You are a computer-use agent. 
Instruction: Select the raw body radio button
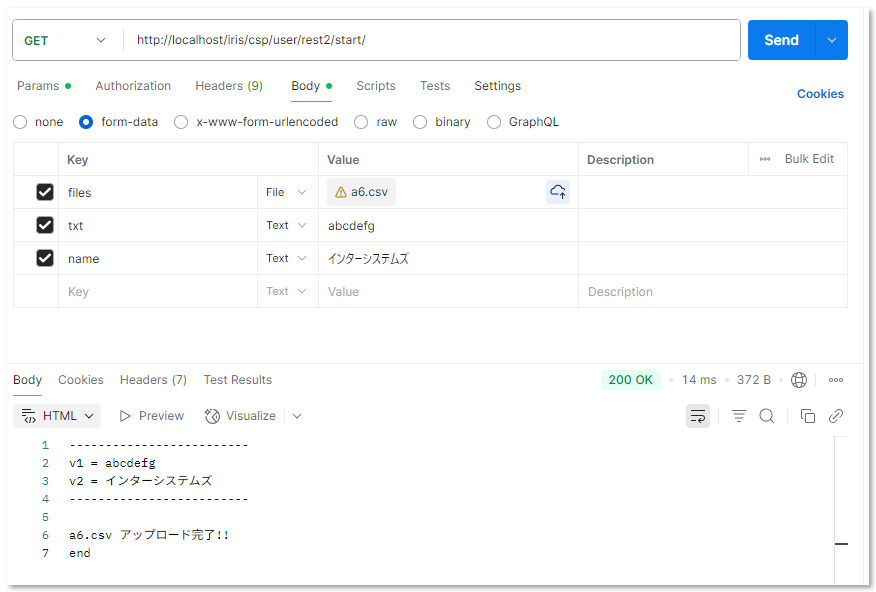361,122
